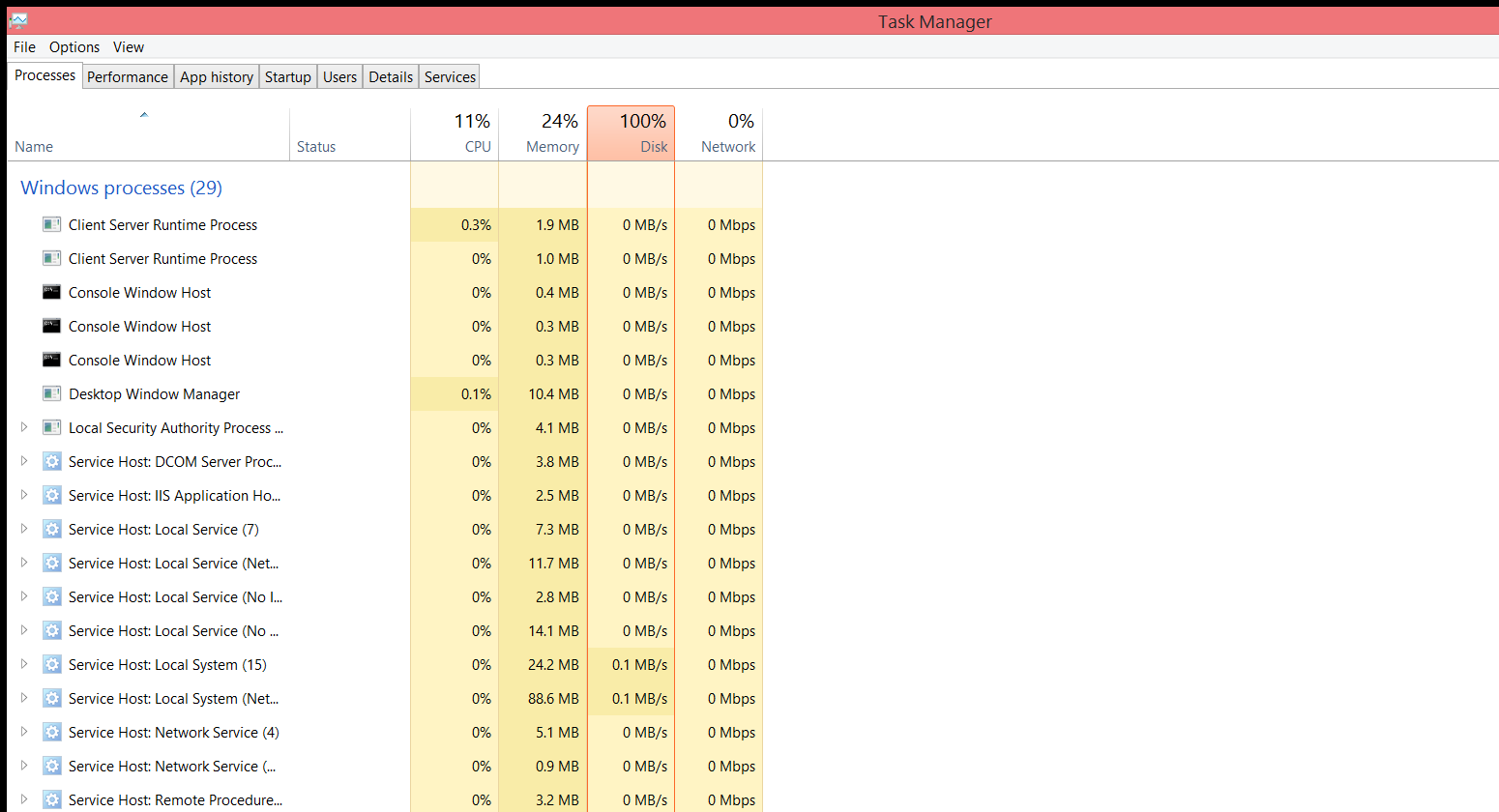Image resolution: width=1499 pixels, height=812 pixels.
Task: Click the gear icon for Service Host: IIS Application
Action: point(51,495)
